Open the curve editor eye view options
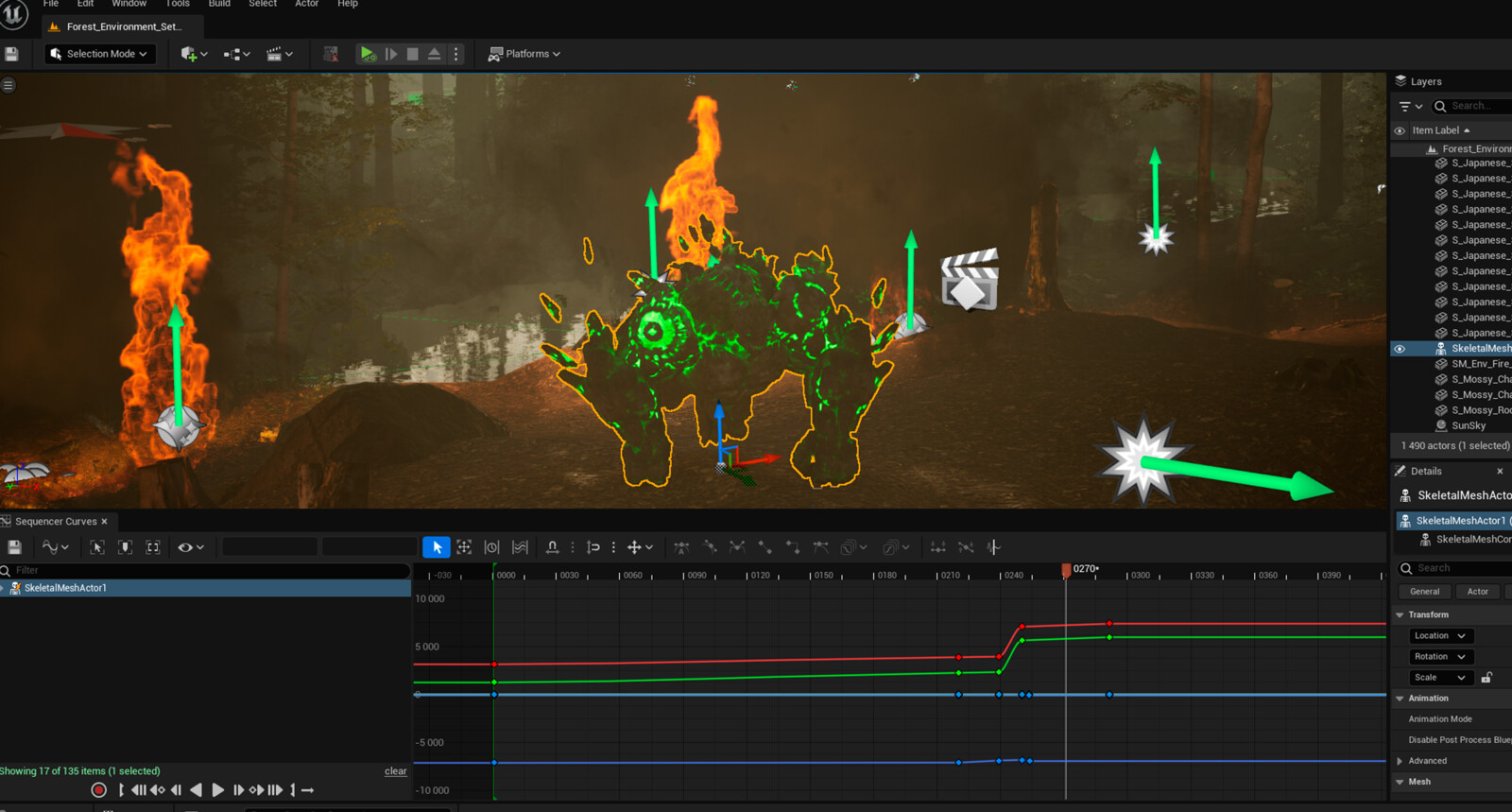Image resolution: width=1512 pixels, height=812 pixels. (191, 547)
